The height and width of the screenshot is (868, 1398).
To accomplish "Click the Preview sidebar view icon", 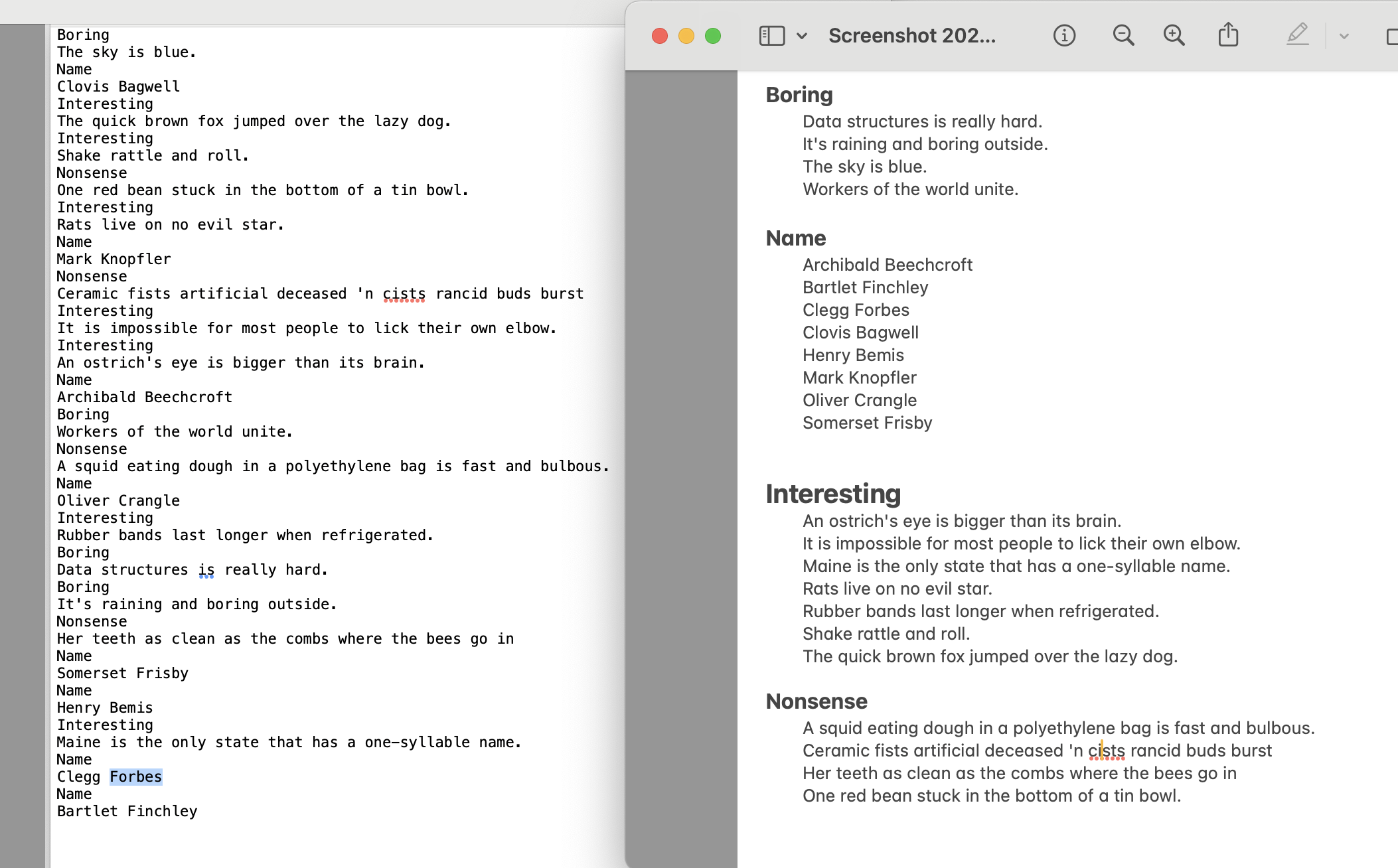I will tap(771, 36).
